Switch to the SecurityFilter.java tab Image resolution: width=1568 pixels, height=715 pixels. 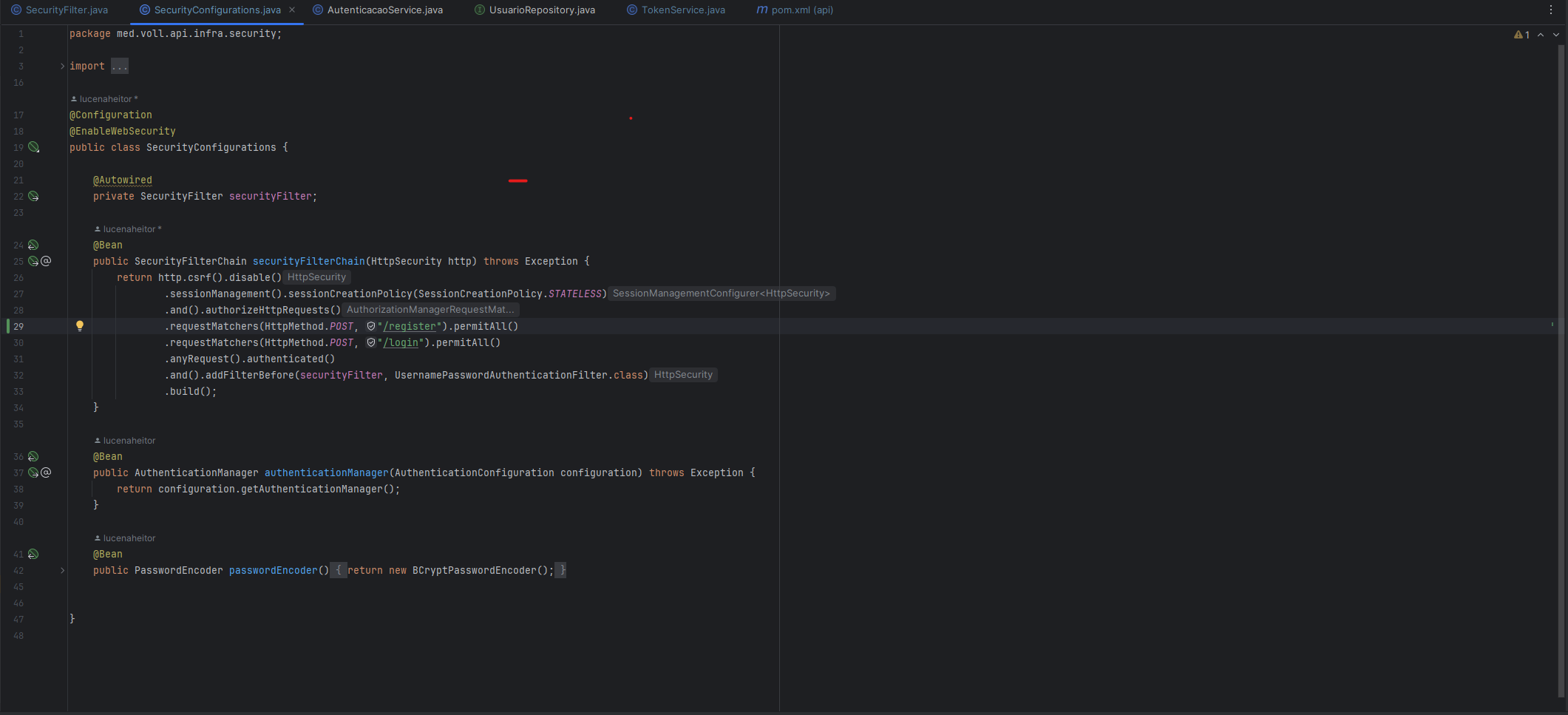59,10
